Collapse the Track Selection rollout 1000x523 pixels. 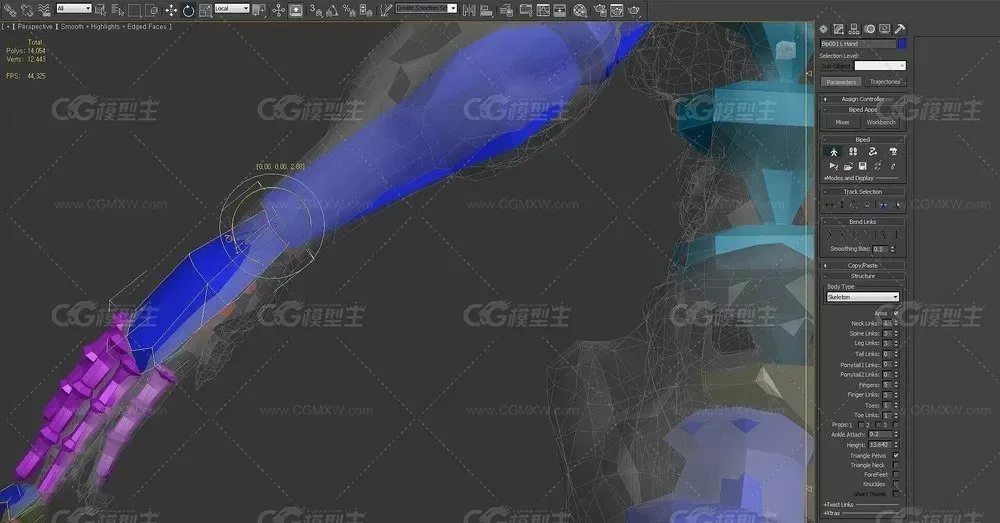(x=862, y=191)
